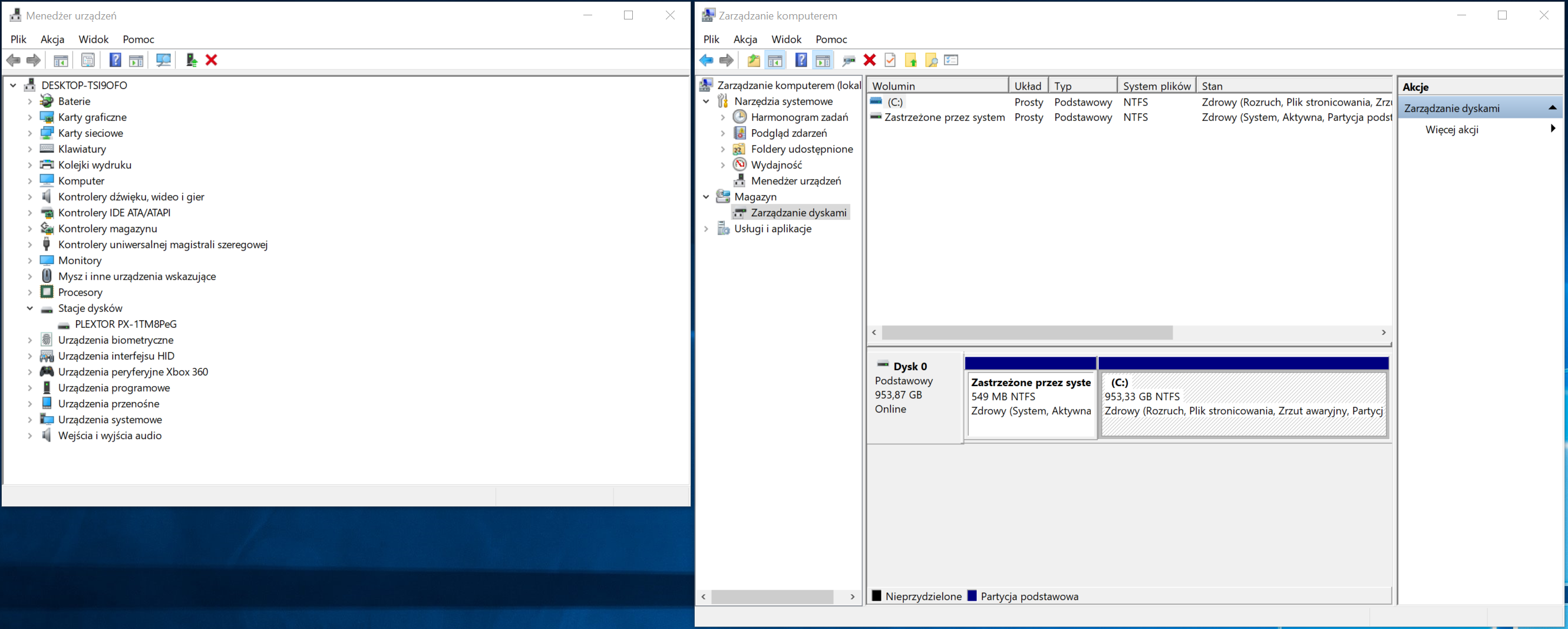Toggle action pane icon in Menedżer urządzeń toolbar

point(136,60)
